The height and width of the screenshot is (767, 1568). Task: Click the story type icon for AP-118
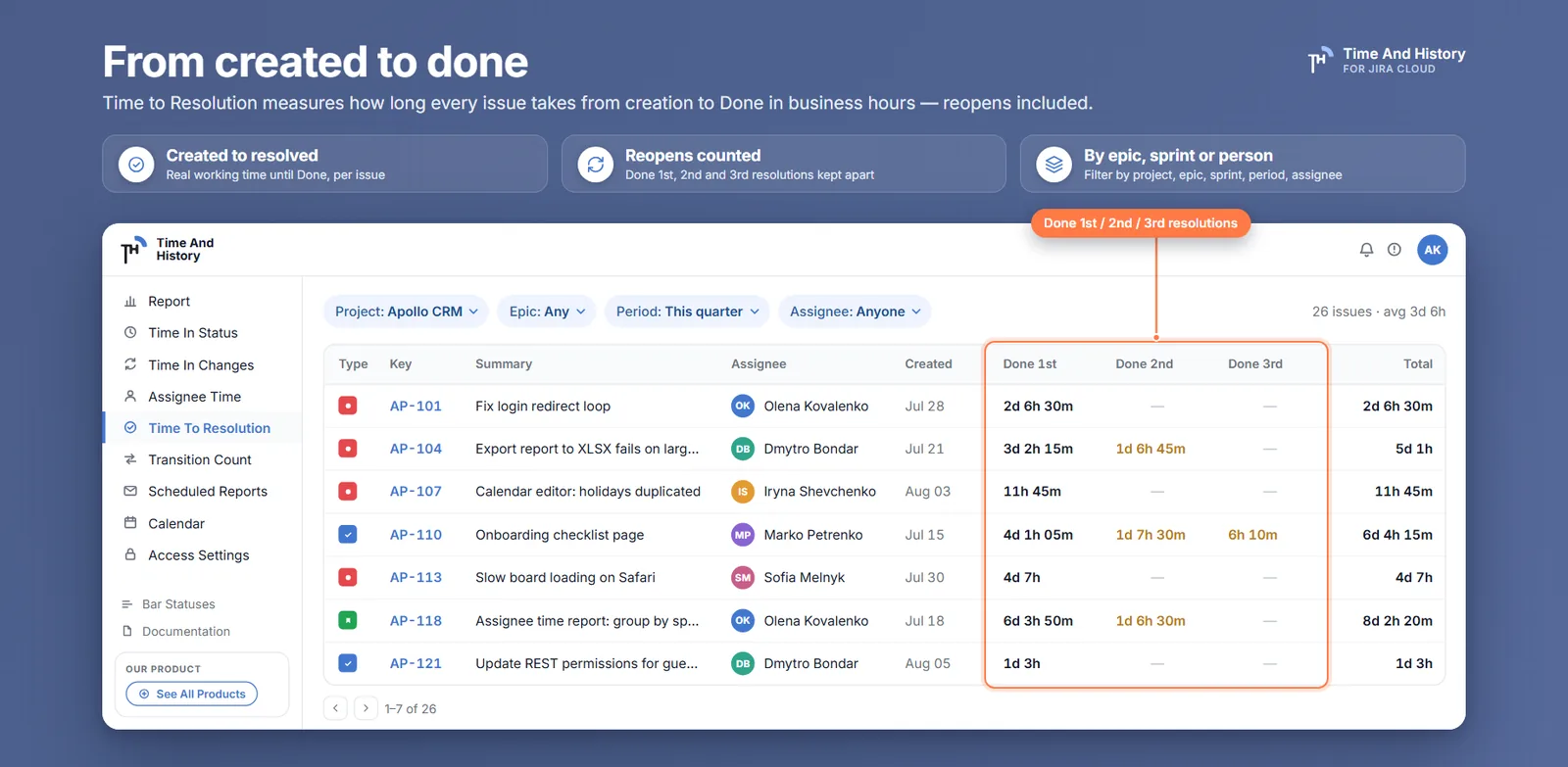[x=348, y=620]
